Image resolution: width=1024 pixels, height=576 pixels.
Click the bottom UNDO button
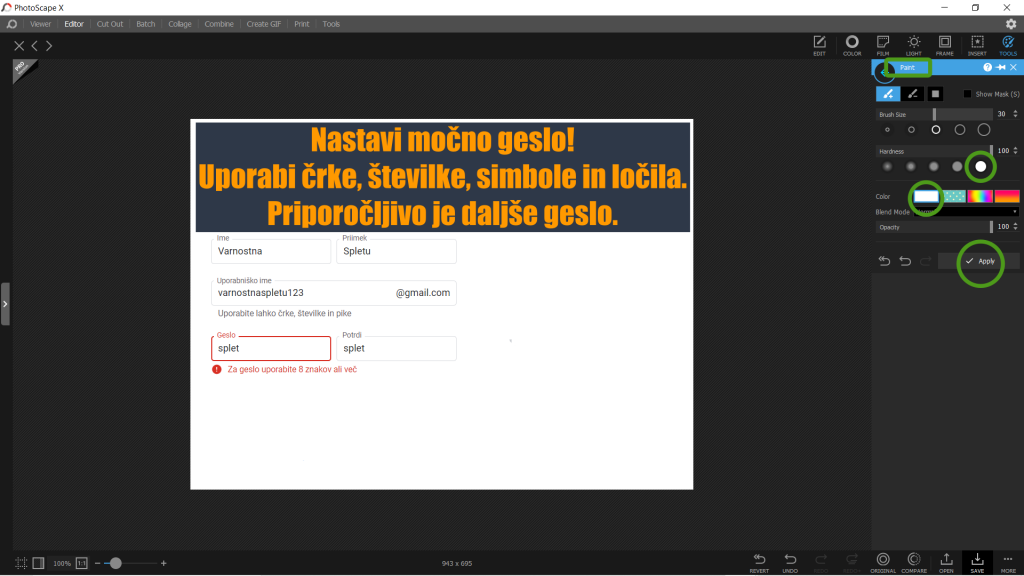(790, 563)
